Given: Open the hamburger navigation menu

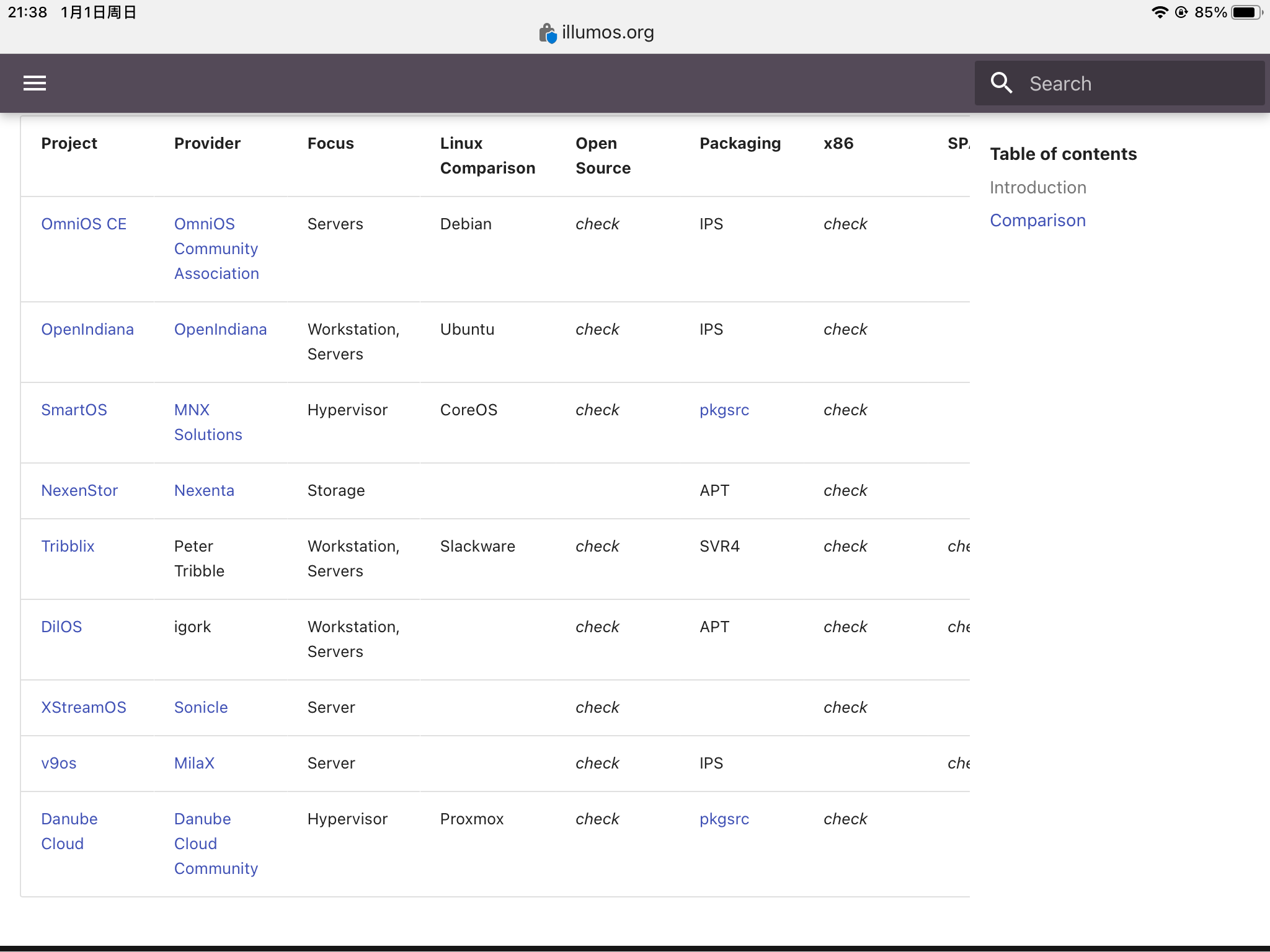Looking at the screenshot, I should point(35,83).
